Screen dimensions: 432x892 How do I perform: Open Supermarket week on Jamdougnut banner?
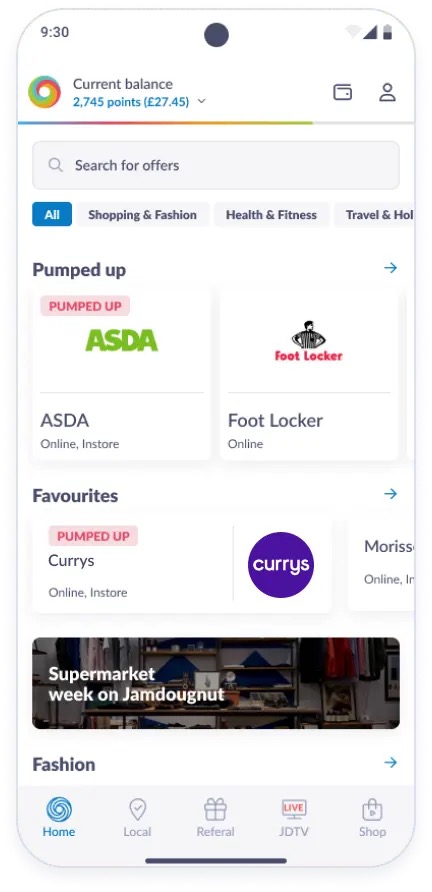point(216,683)
